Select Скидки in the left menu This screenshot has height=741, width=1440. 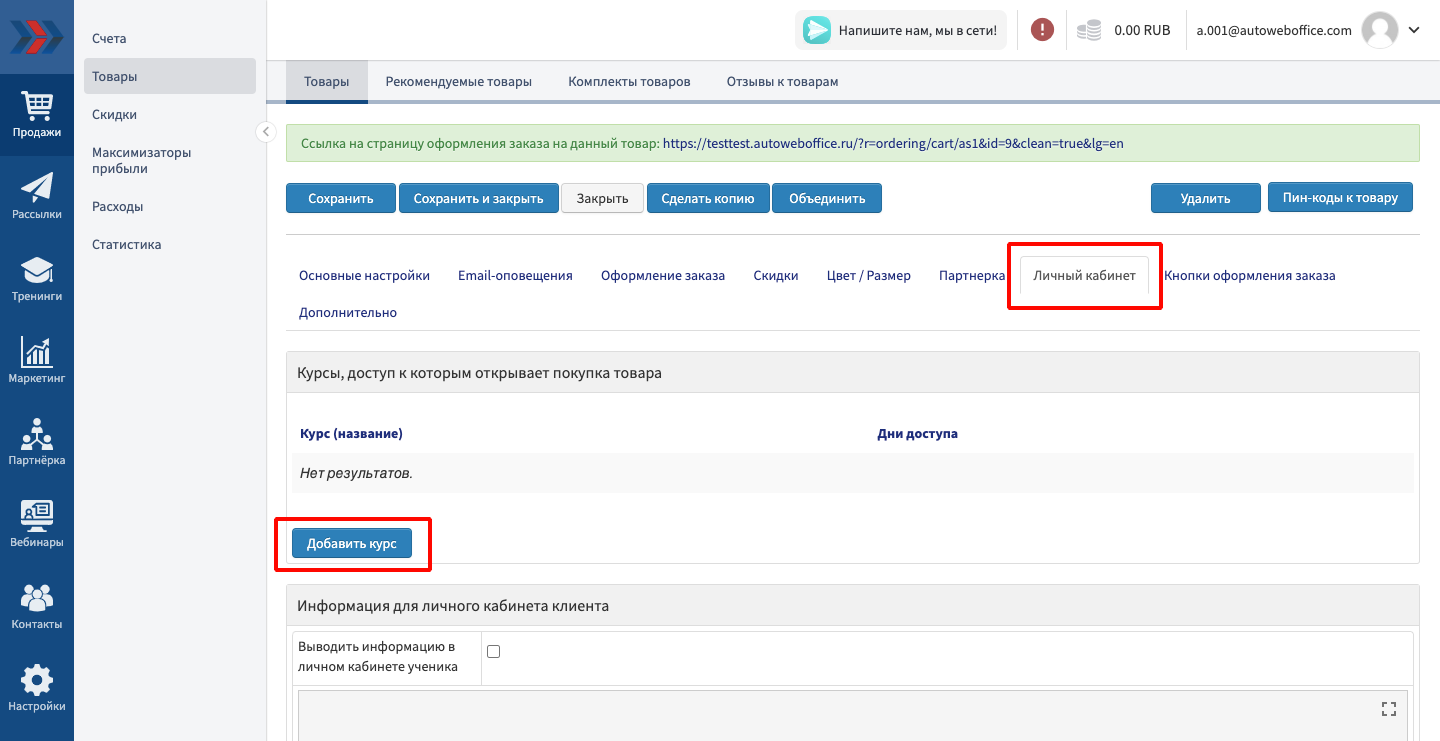pos(114,115)
